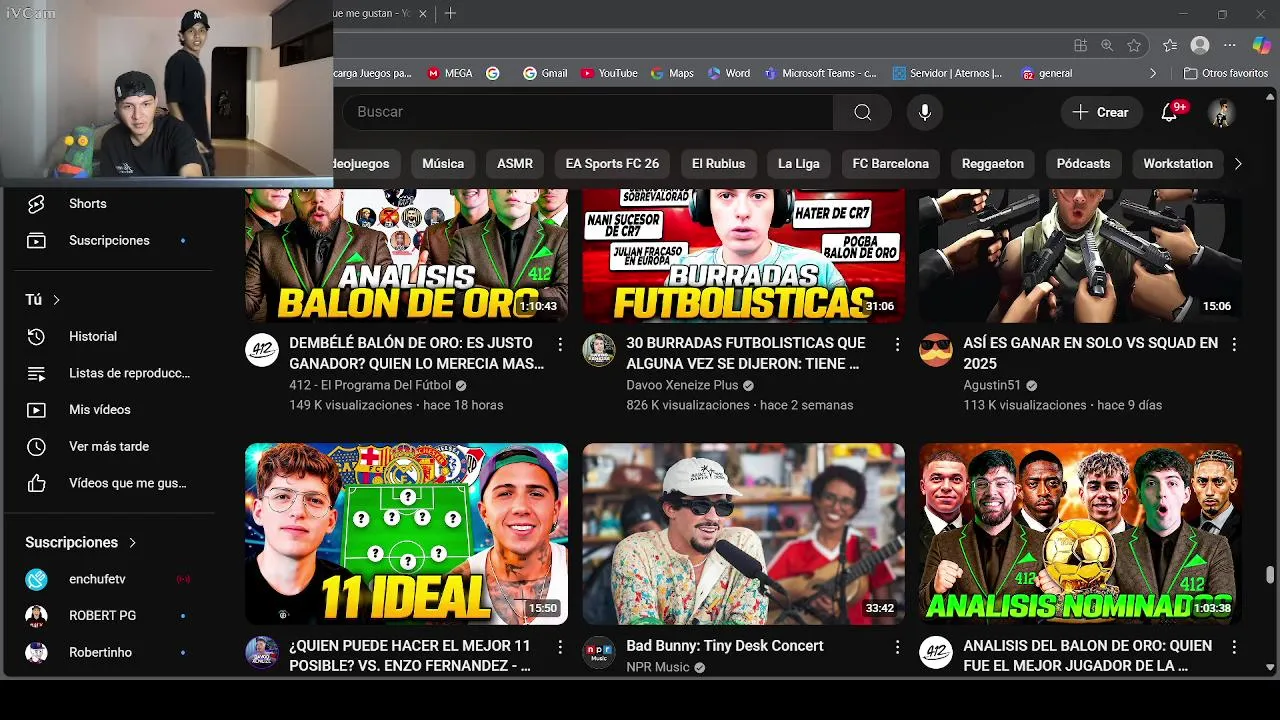This screenshot has width=1280, height=720.
Task: Open Bad Bunny: Tiny Desk Concert title
Action: [725, 646]
